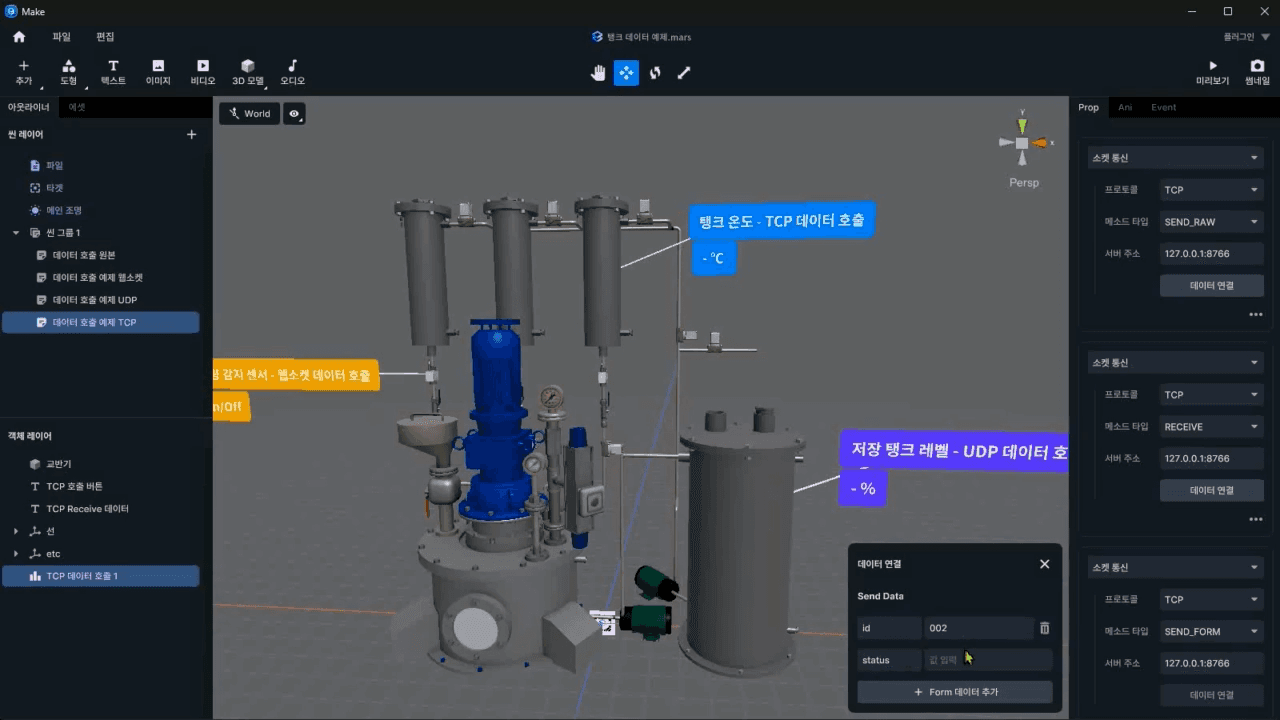Open the 추가 (add) tool
Image resolution: width=1280 pixels, height=720 pixels.
24,72
